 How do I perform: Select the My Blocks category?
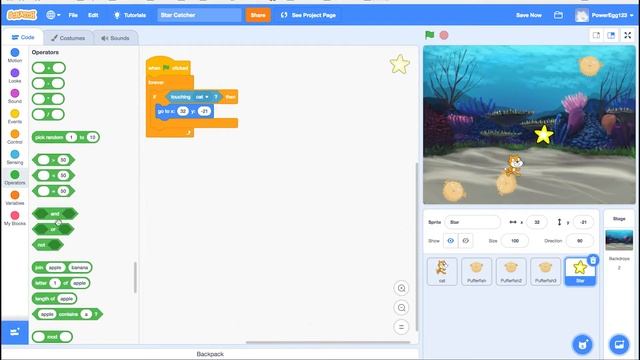coord(15,219)
